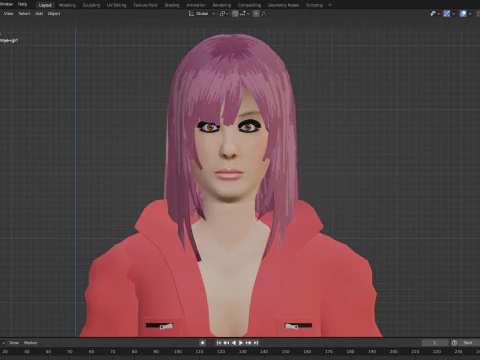480x360 pixels.
Task: Toggle the preview range clock icon
Action: [454, 343]
